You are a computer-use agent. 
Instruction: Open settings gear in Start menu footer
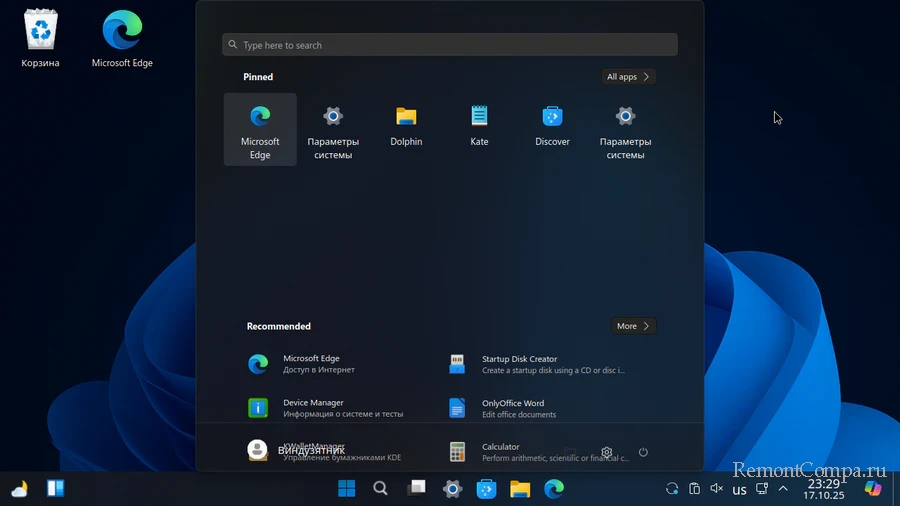[x=606, y=452]
